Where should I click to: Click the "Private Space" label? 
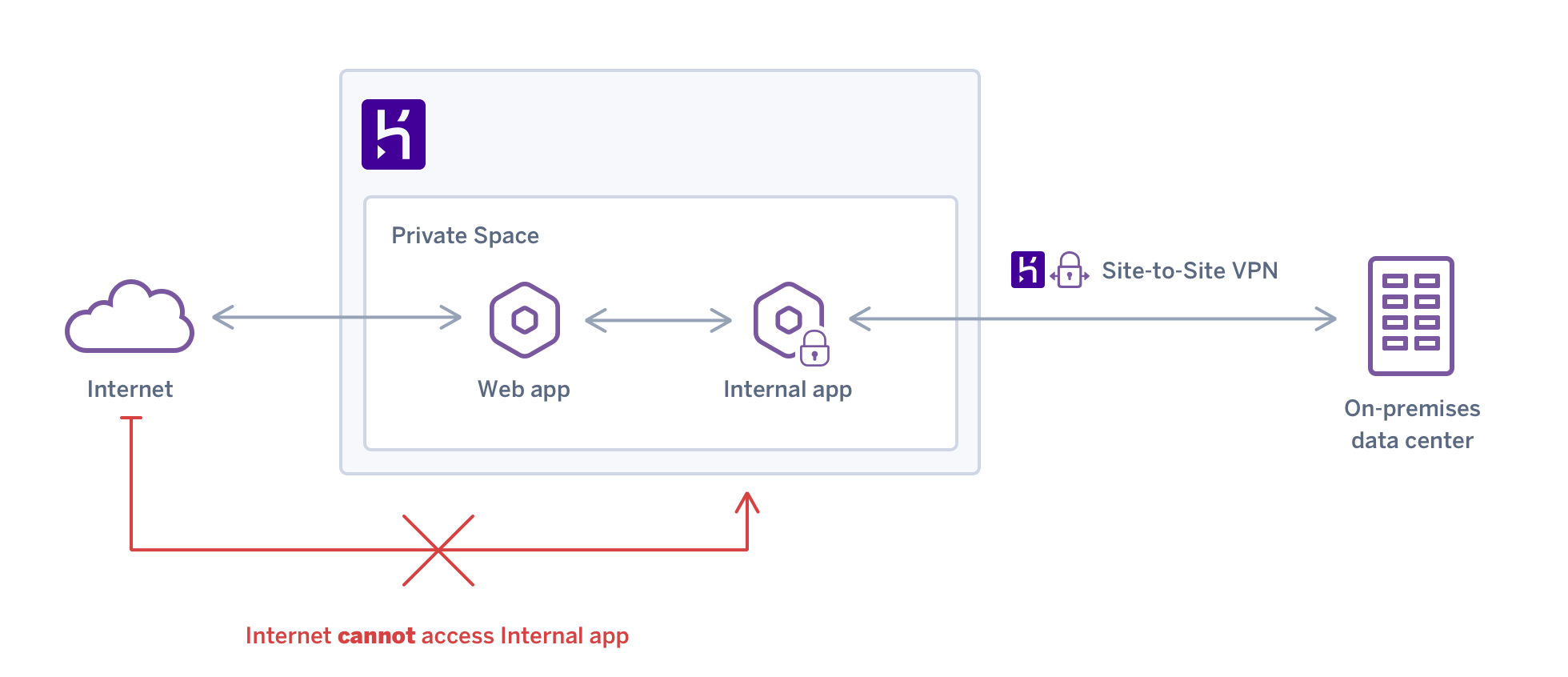pyautogui.click(x=465, y=235)
